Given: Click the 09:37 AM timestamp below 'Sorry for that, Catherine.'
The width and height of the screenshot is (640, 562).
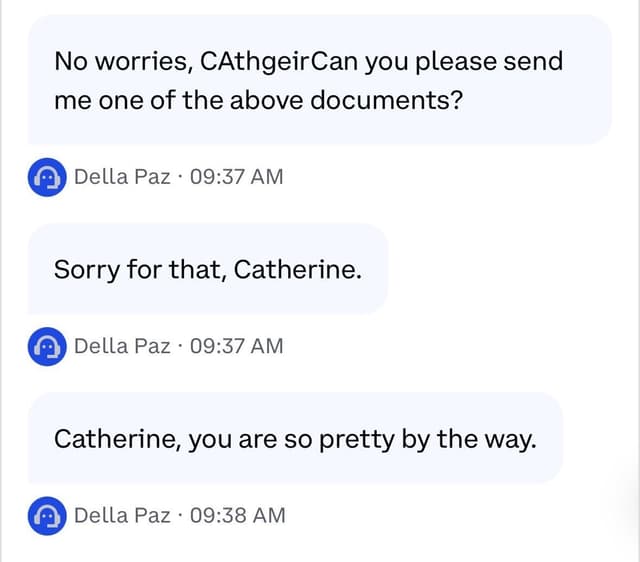Looking at the screenshot, I should 236,347.
